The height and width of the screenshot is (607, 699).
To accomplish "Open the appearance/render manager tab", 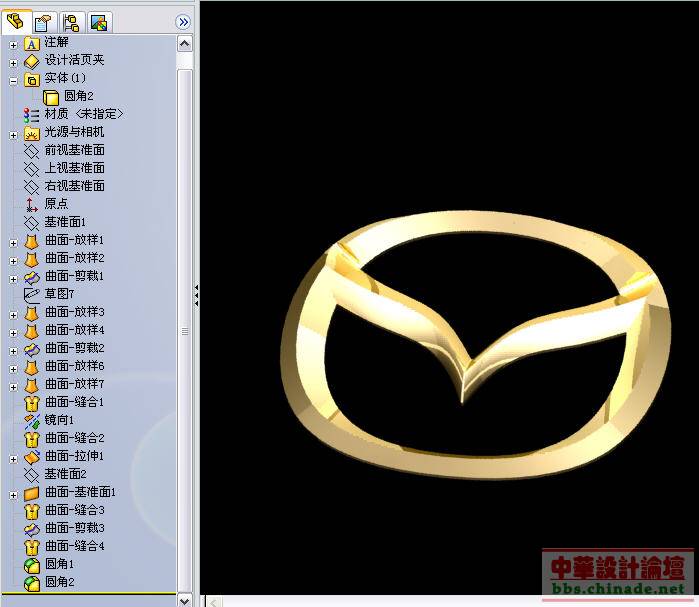I will coord(99,22).
